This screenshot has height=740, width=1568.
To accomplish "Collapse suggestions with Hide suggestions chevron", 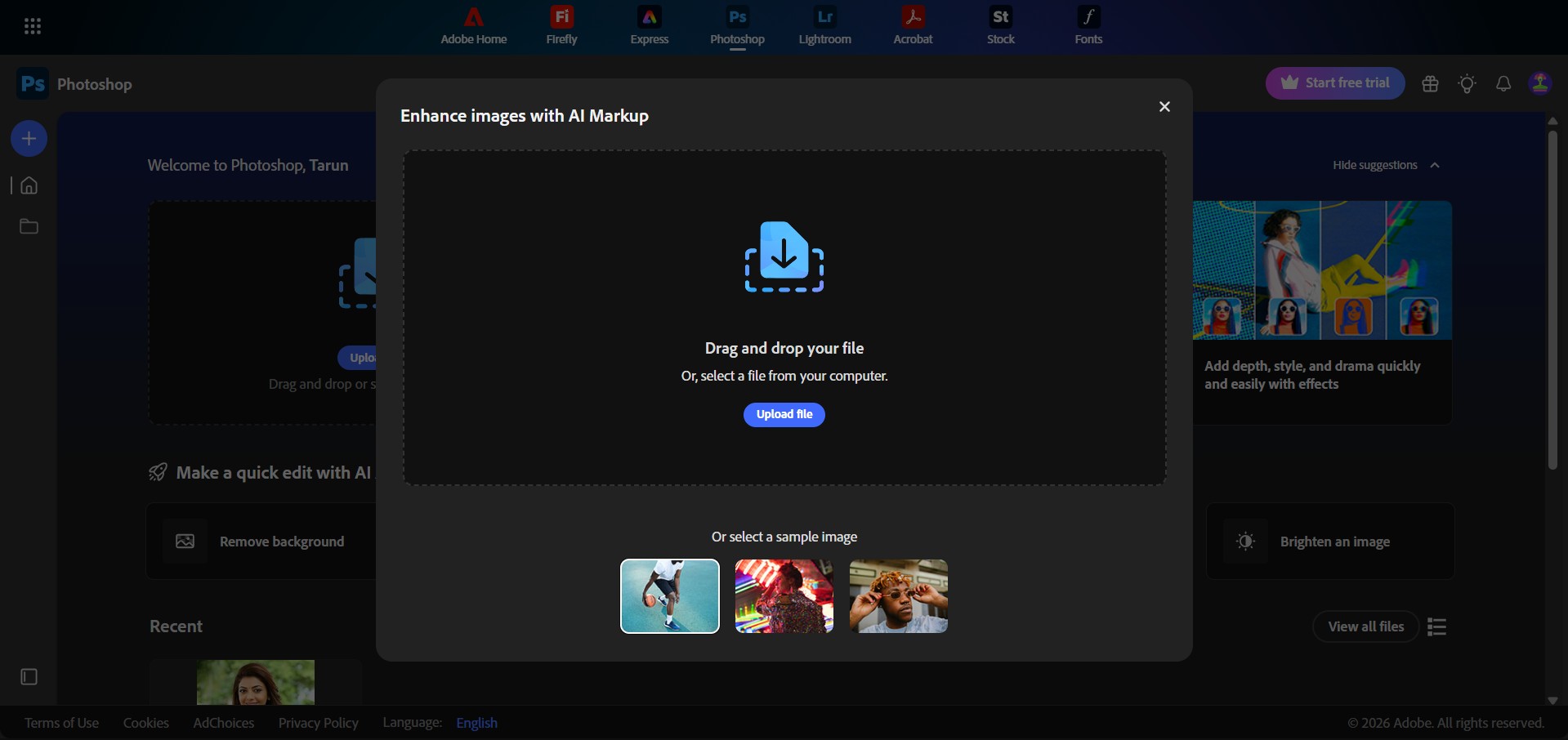I will (1435, 165).
